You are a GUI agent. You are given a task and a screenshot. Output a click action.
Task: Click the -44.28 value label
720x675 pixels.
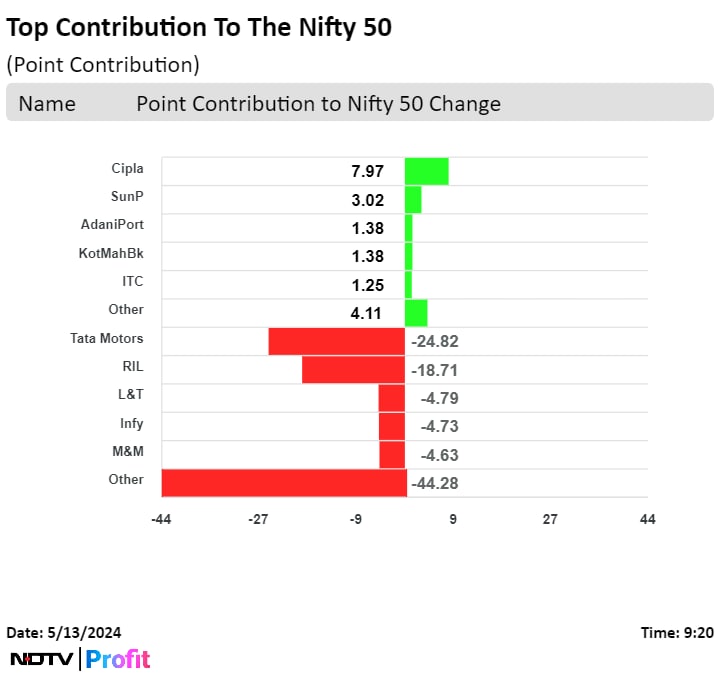(x=435, y=484)
